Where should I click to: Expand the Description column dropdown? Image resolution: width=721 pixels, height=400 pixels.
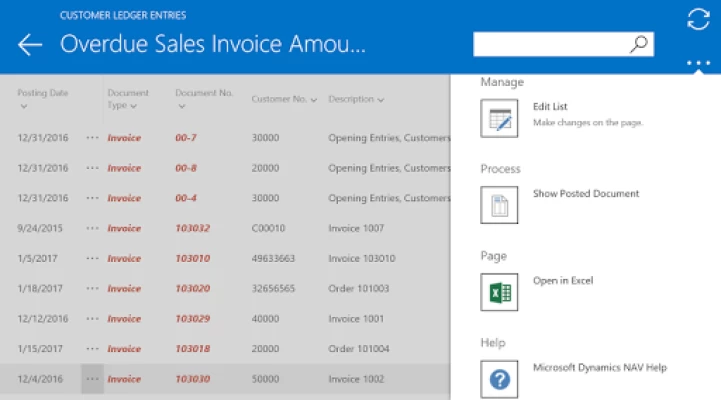tap(381, 100)
